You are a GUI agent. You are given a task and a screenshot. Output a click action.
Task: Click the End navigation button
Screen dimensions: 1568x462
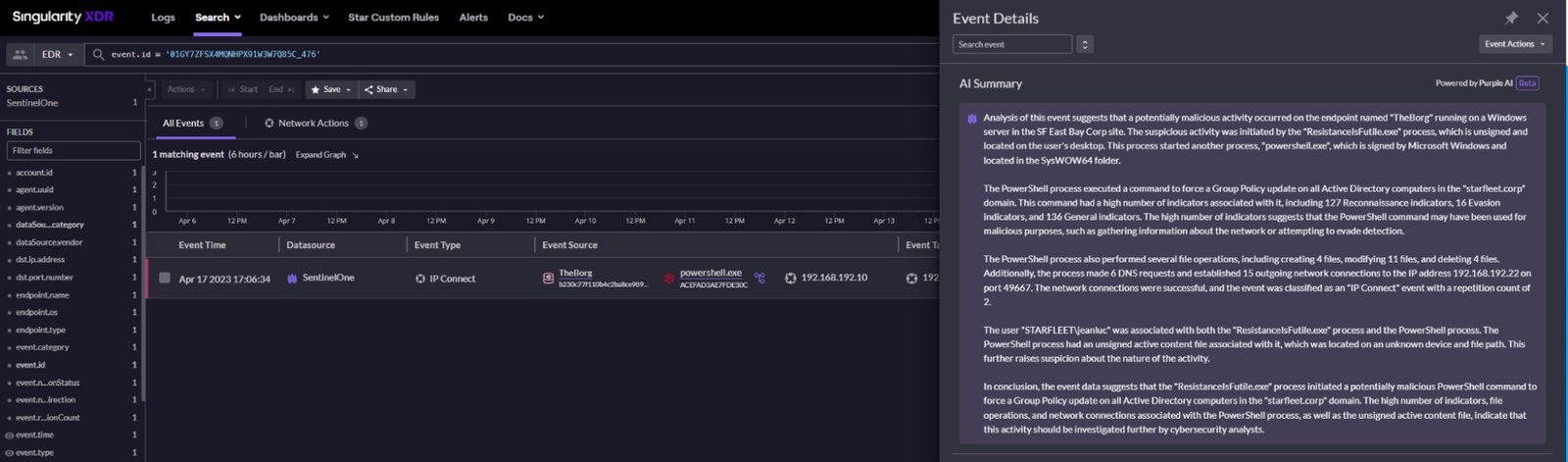coord(281,89)
